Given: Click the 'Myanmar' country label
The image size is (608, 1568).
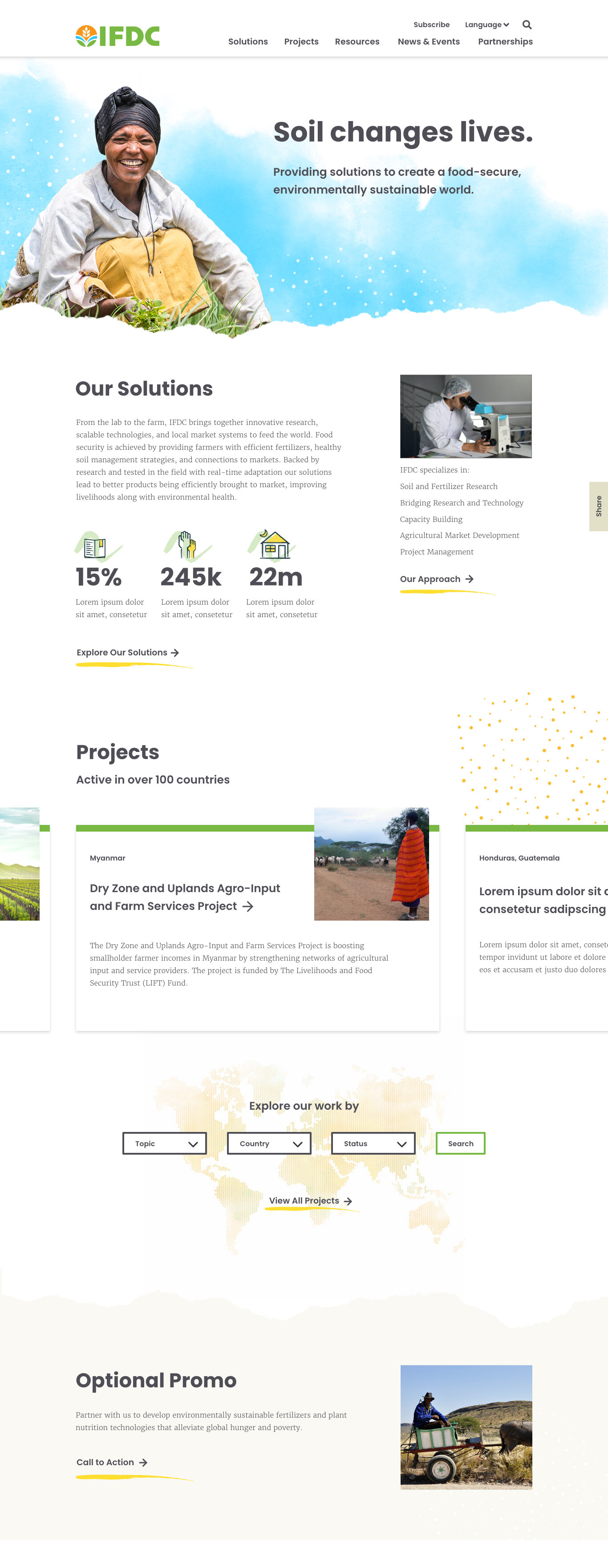Looking at the screenshot, I should [x=108, y=858].
